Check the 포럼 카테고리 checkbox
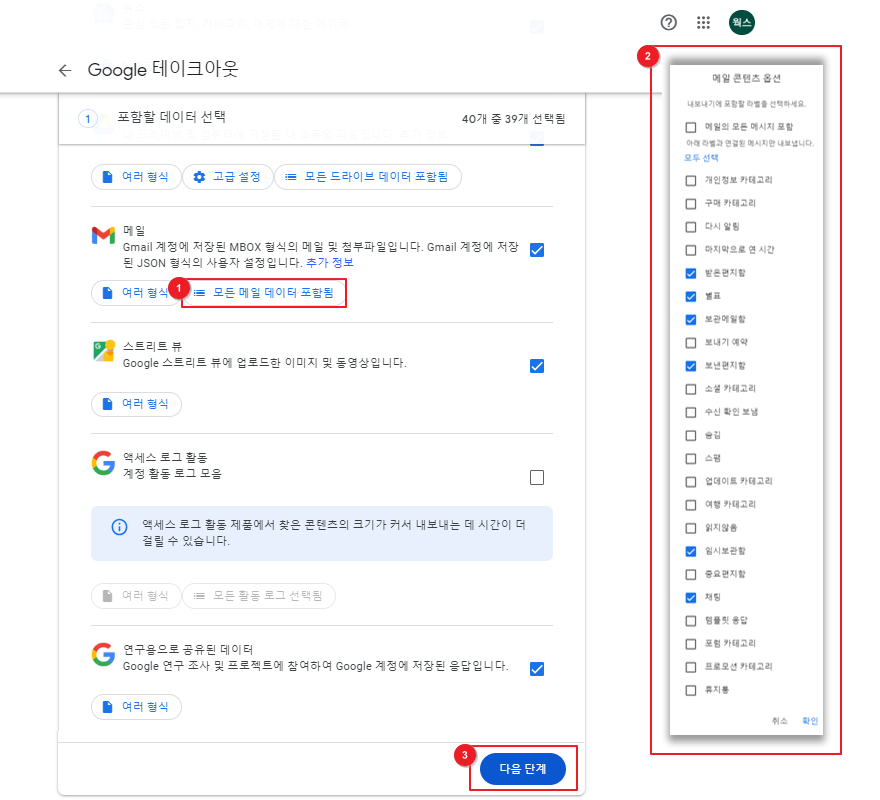The height and width of the screenshot is (800, 880). tap(691, 644)
